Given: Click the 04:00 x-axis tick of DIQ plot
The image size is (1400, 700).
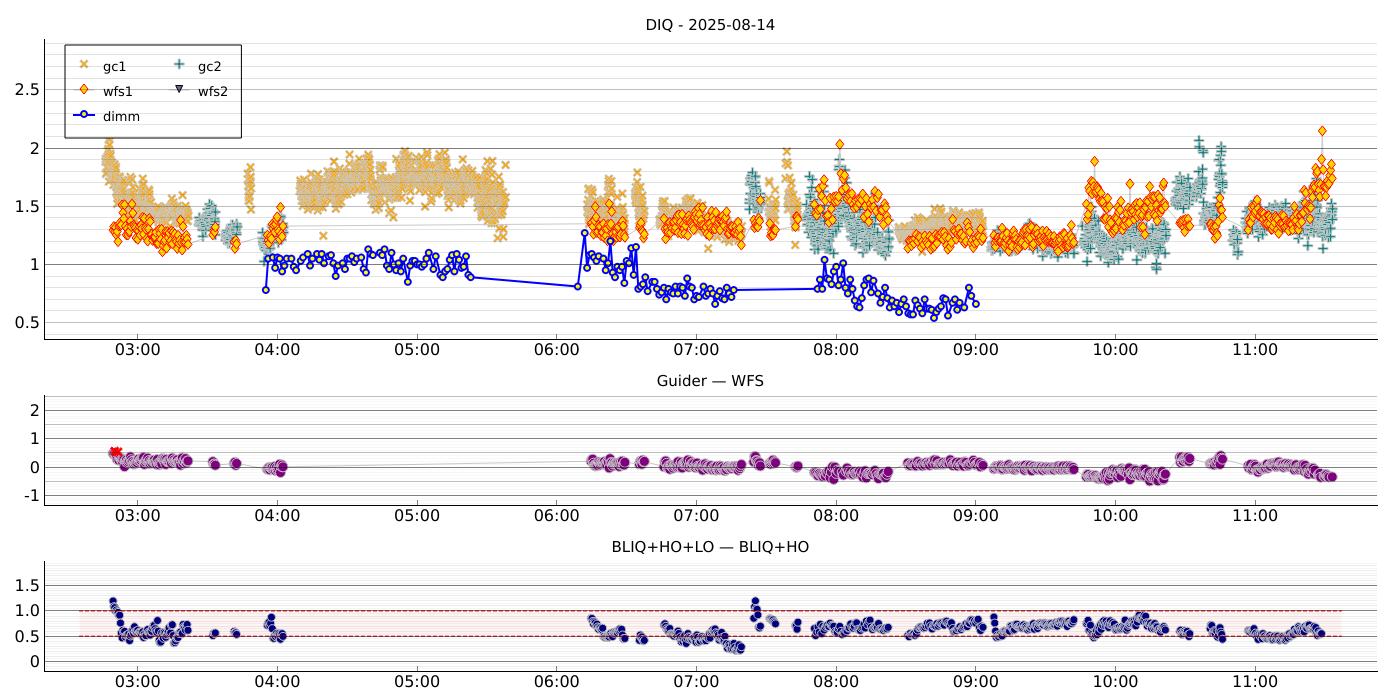Looking at the screenshot, I should (277, 350).
